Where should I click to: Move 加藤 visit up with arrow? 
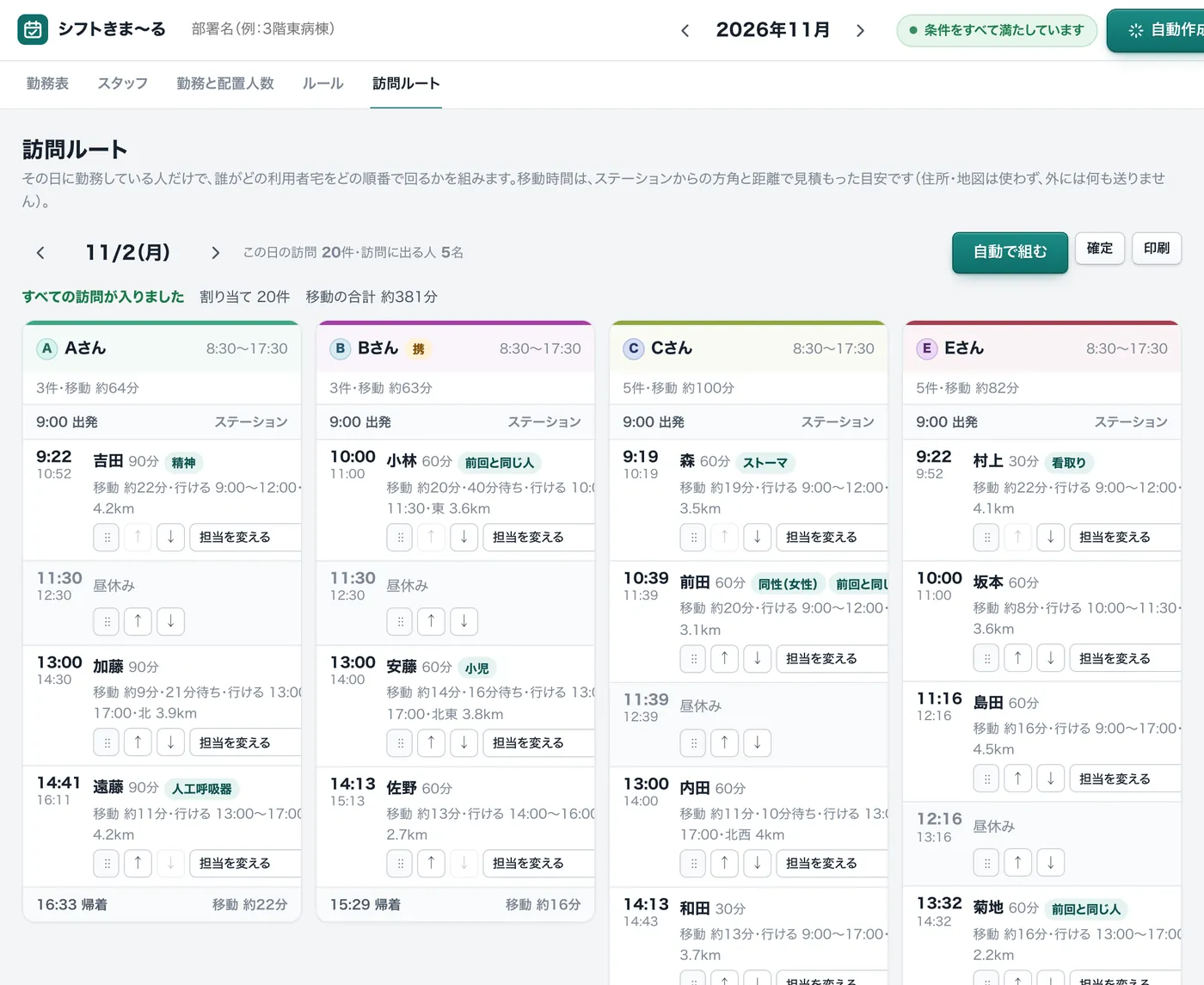(138, 742)
